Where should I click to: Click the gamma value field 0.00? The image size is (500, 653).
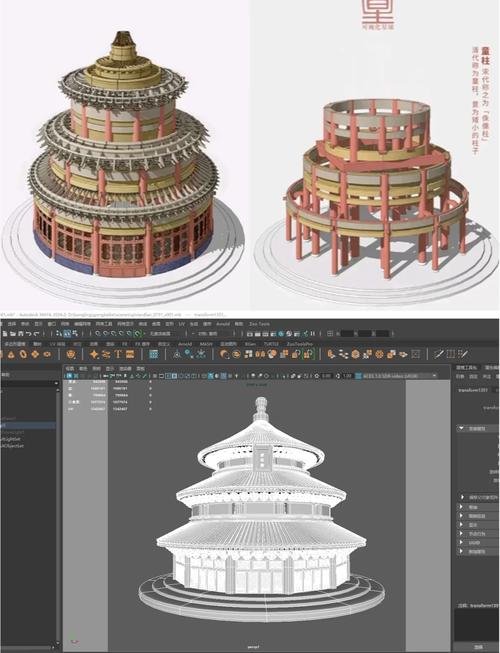(x=326, y=376)
